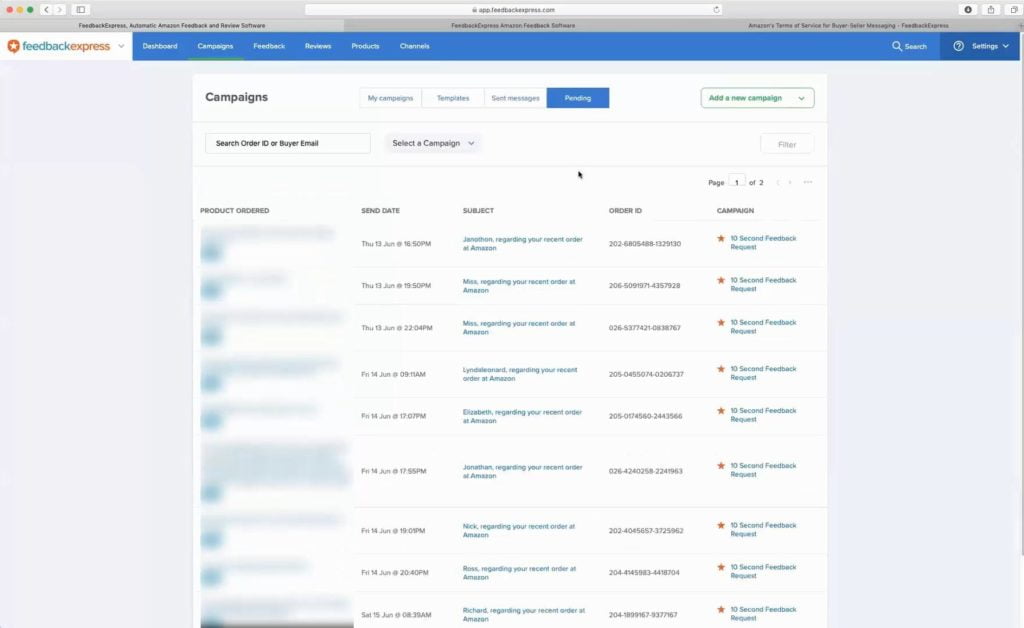Open the Safari downloads icon
Image resolution: width=1024 pixels, height=628 pixels.
coord(968,10)
